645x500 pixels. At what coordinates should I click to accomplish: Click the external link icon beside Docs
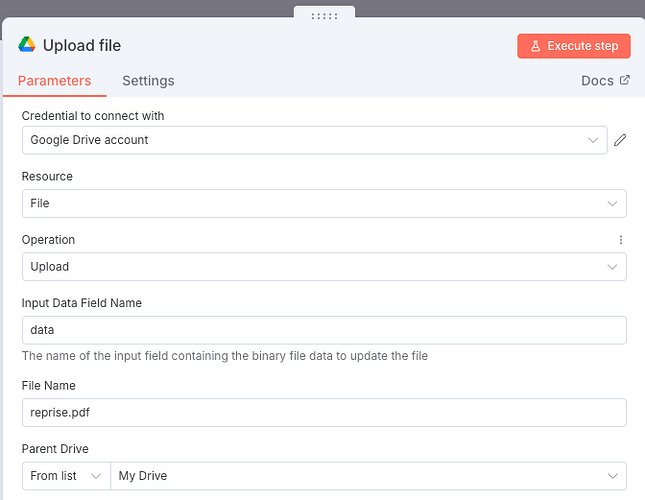click(x=625, y=80)
